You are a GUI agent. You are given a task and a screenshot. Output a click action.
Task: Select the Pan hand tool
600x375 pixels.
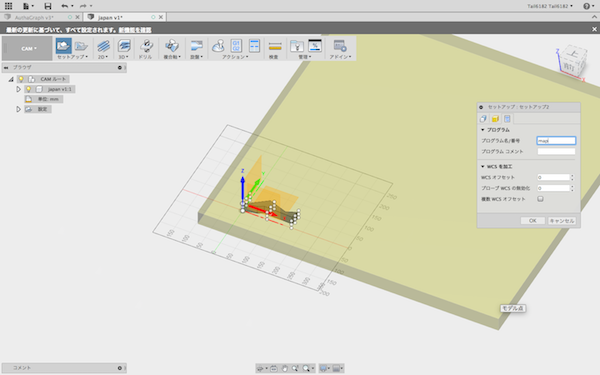(x=285, y=368)
